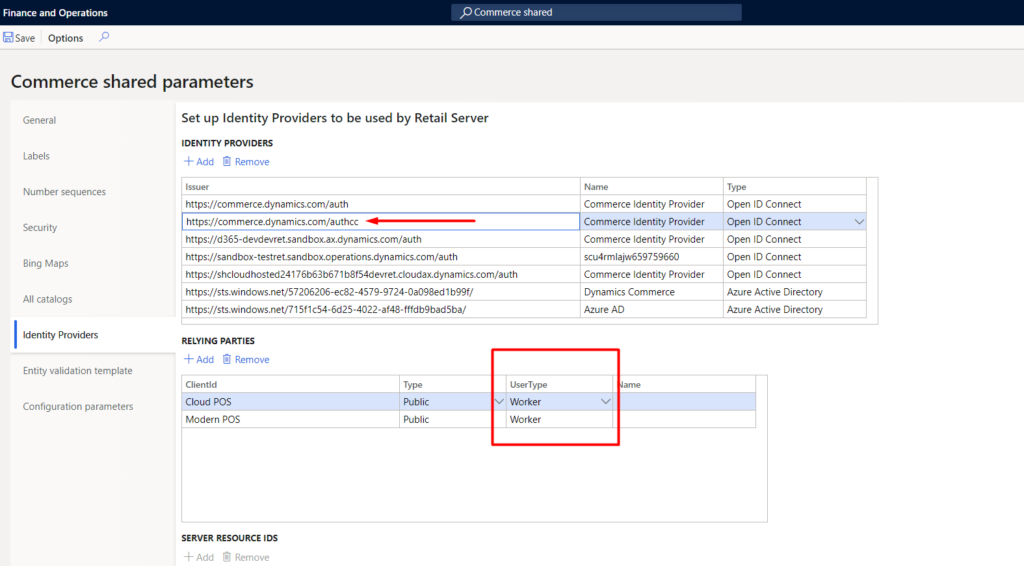Select the sandbox-testret operations issuer row
The height and width of the screenshot is (566, 1024).
(x=381, y=257)
